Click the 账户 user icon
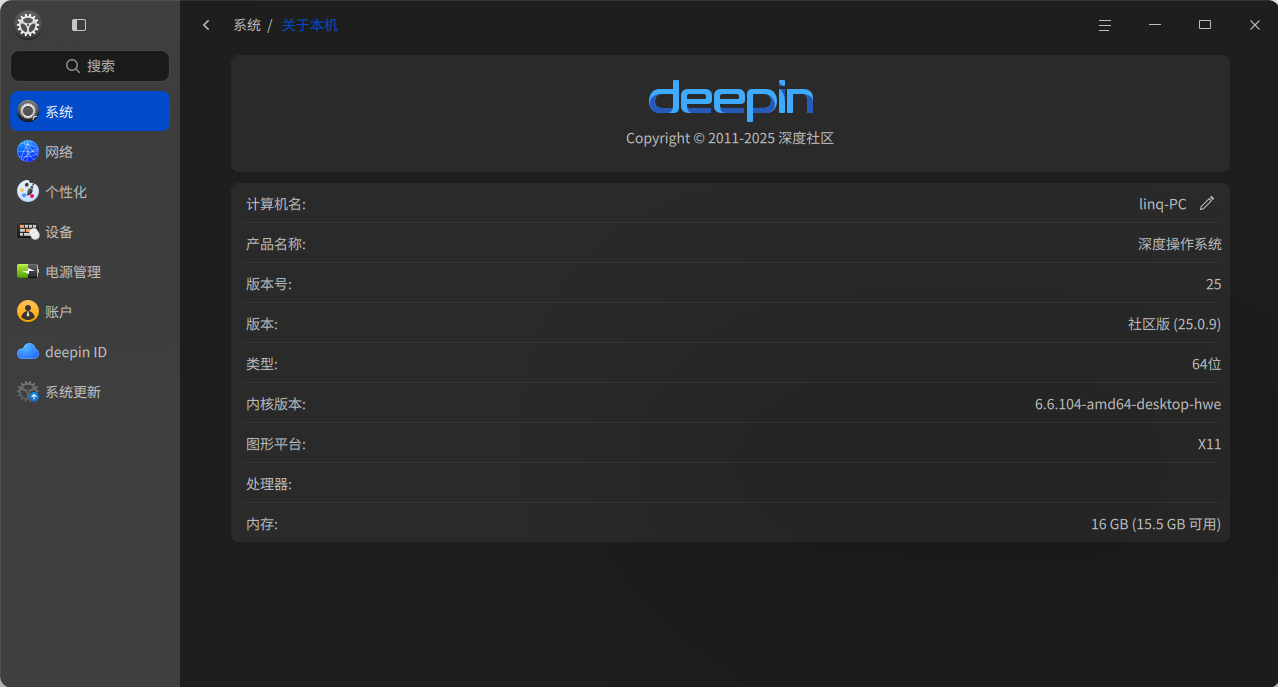This screenshot has width=1278, height=687. [28, 312]
